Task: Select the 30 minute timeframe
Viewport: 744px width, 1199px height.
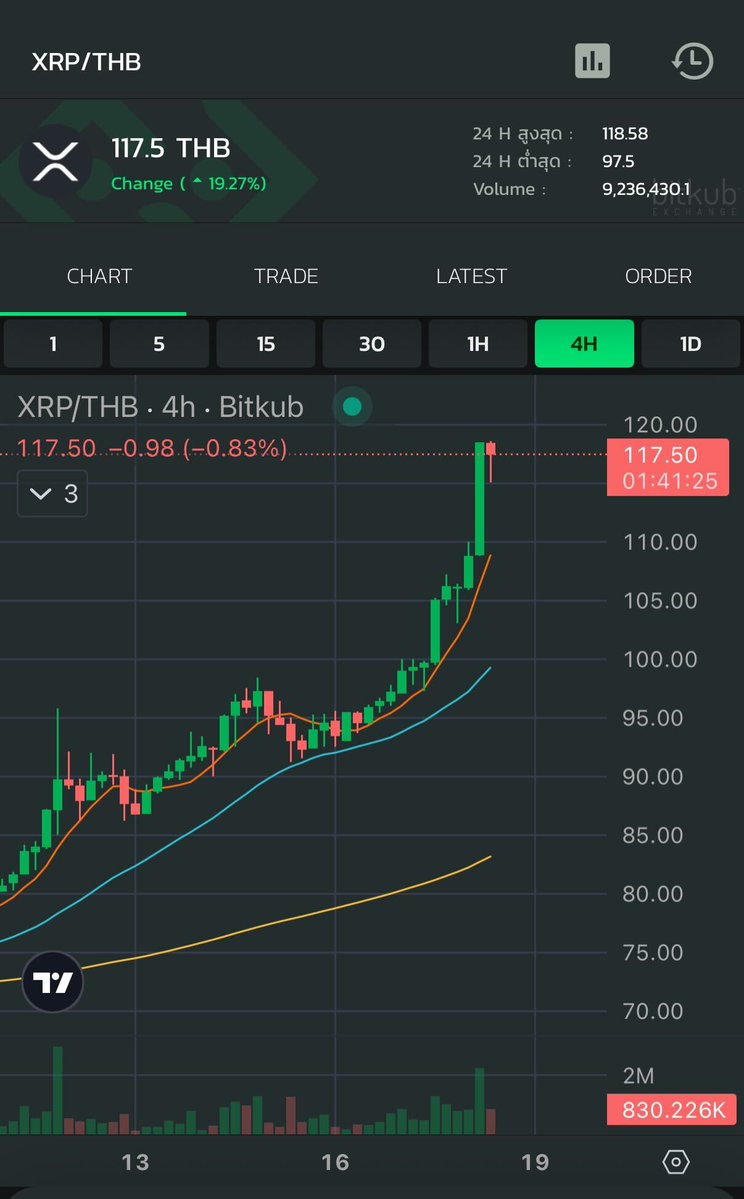Action: [372, 343]
